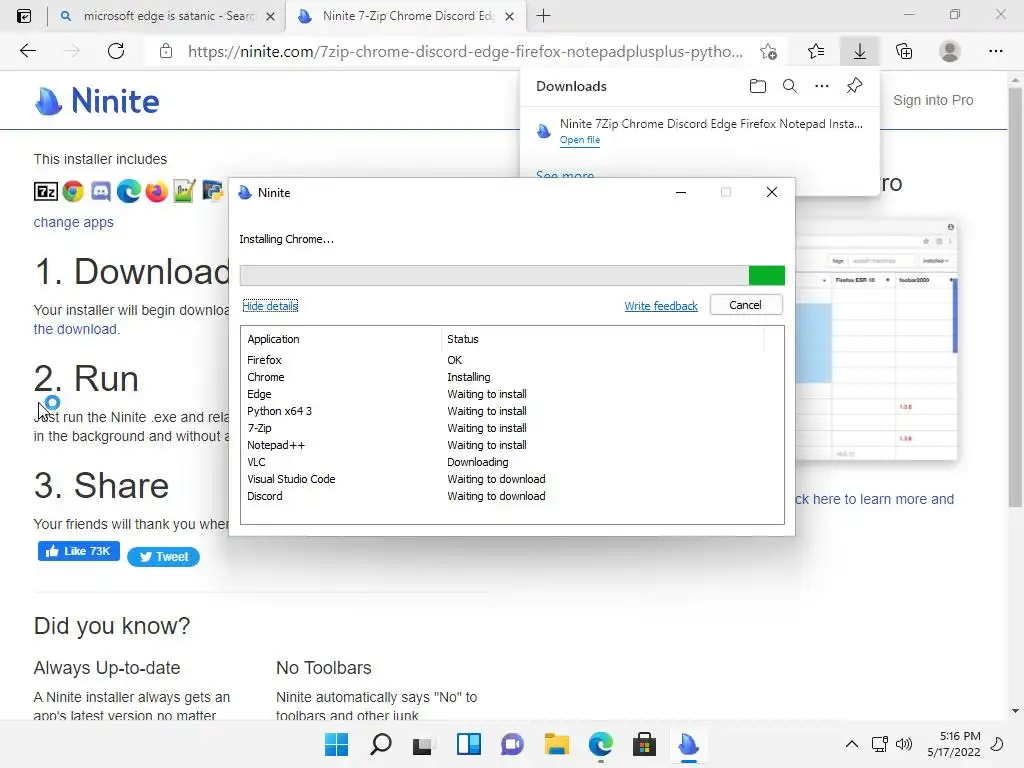Close the Ninite browser tab
Viewport: 1024px width, 768px height.
tap(510, 16)
